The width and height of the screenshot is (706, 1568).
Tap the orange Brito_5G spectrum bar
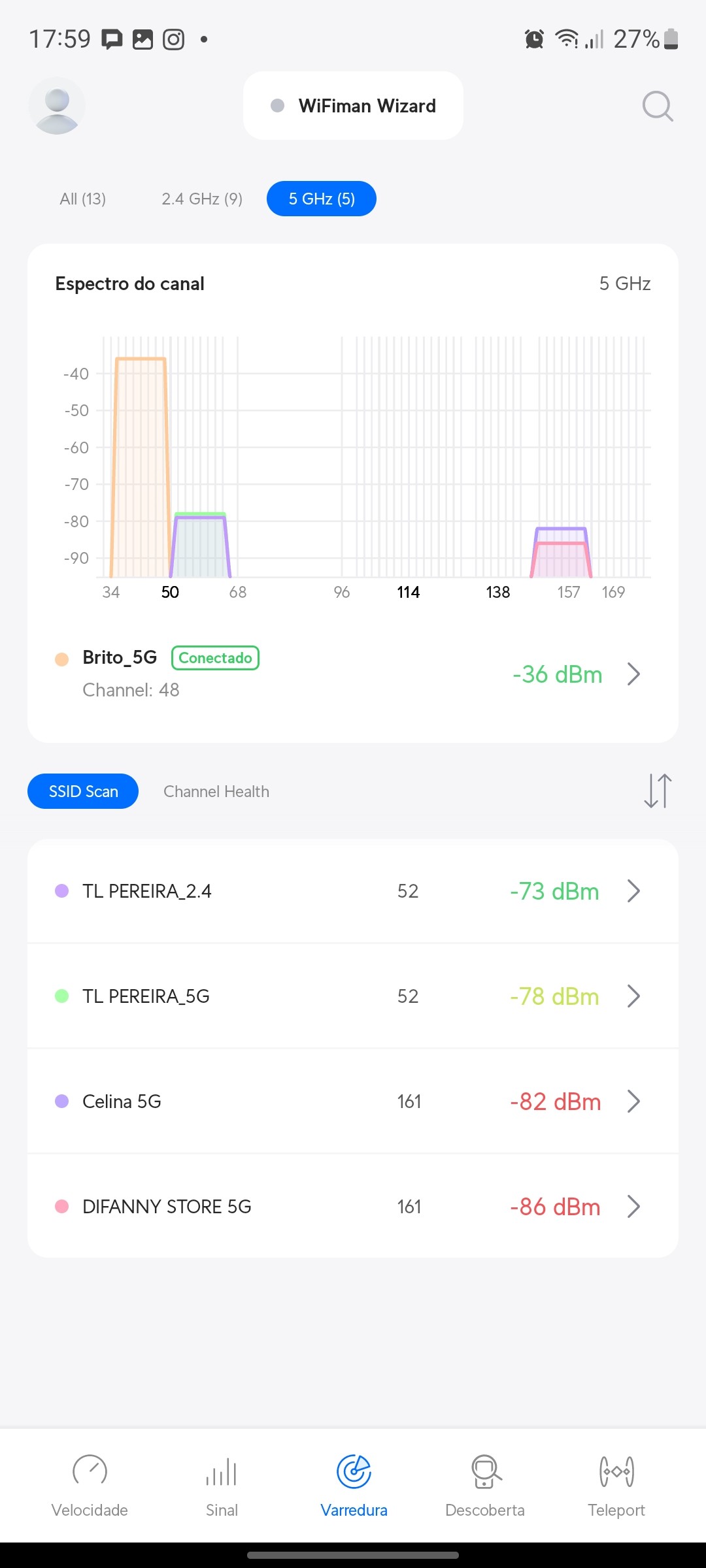click(x=141, y=467)
